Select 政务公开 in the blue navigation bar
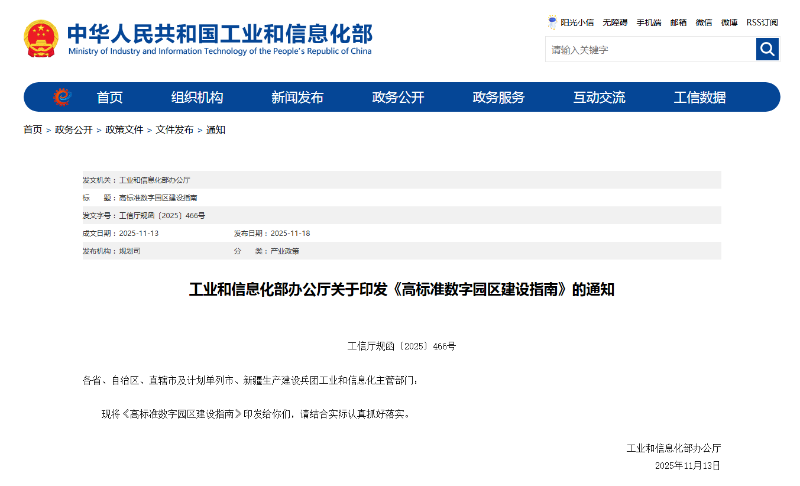Image resolution: width=800 pixels, height=486 pixels. pos(398,97)
